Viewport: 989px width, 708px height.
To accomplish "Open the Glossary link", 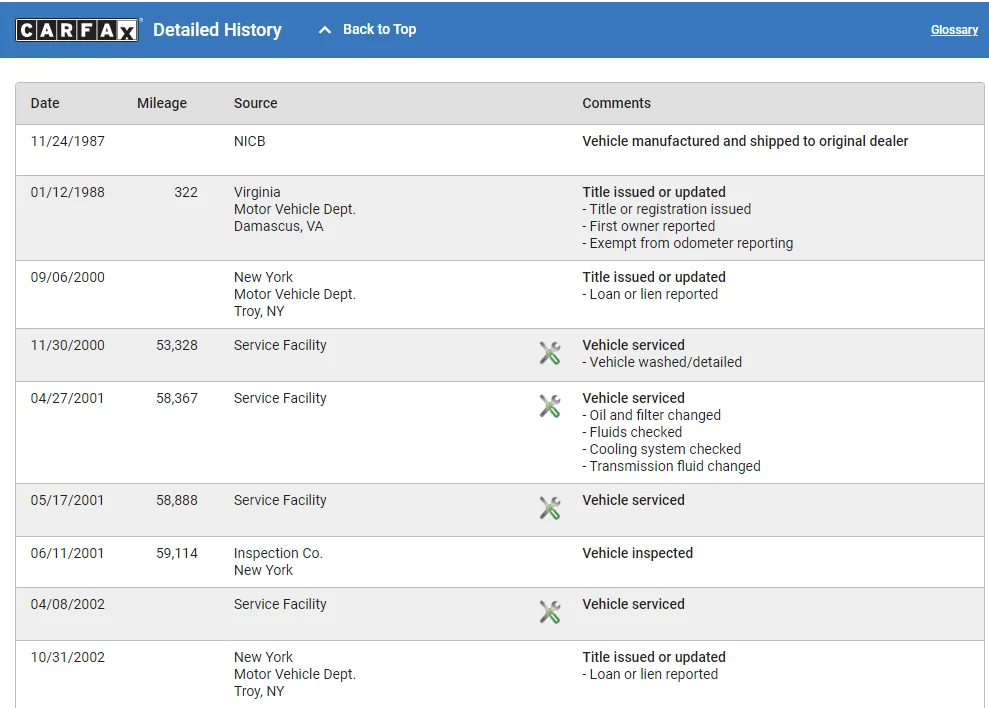I will click(x=954, y=30).
